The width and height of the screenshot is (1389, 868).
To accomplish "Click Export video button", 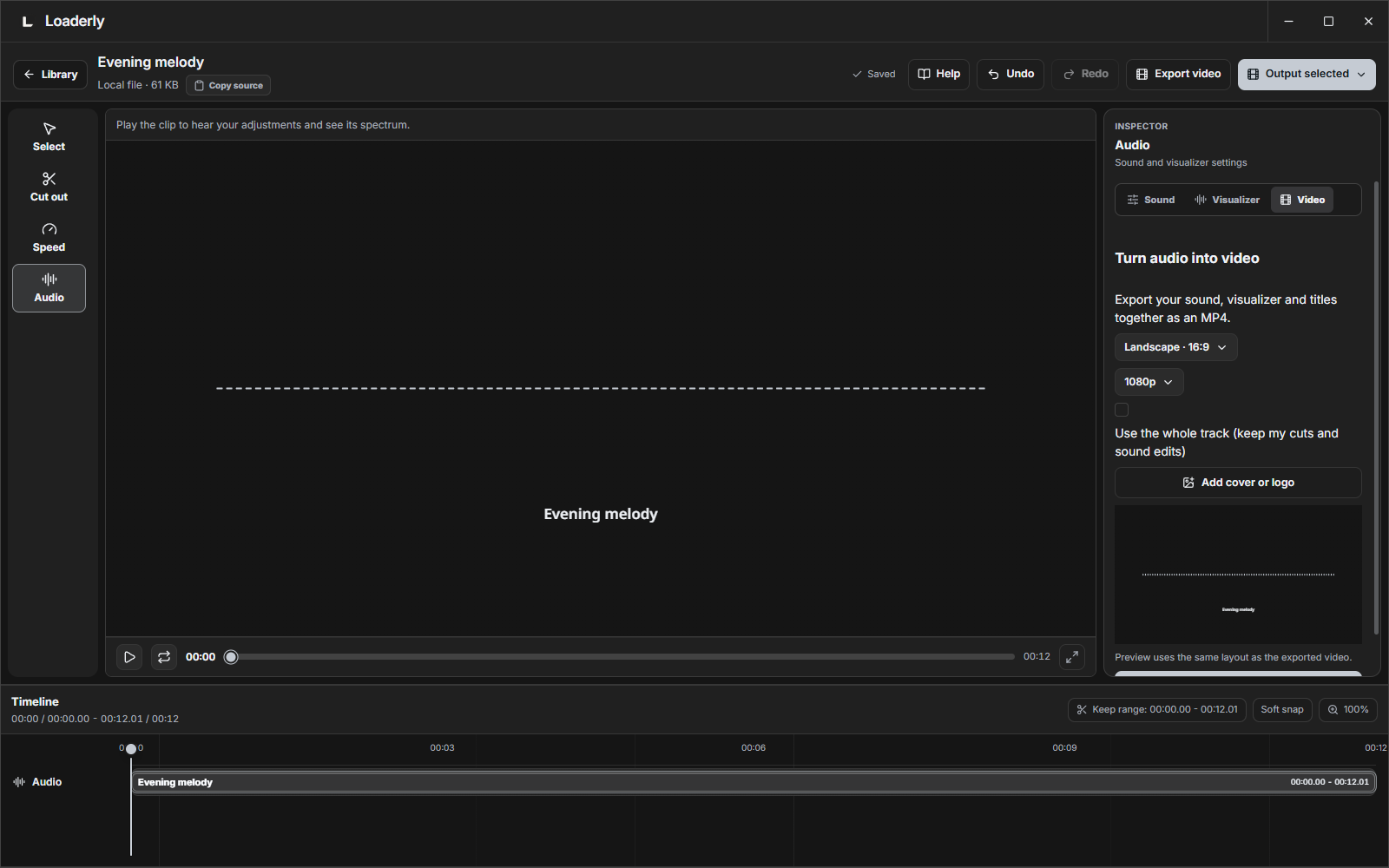I will 1178,74.
